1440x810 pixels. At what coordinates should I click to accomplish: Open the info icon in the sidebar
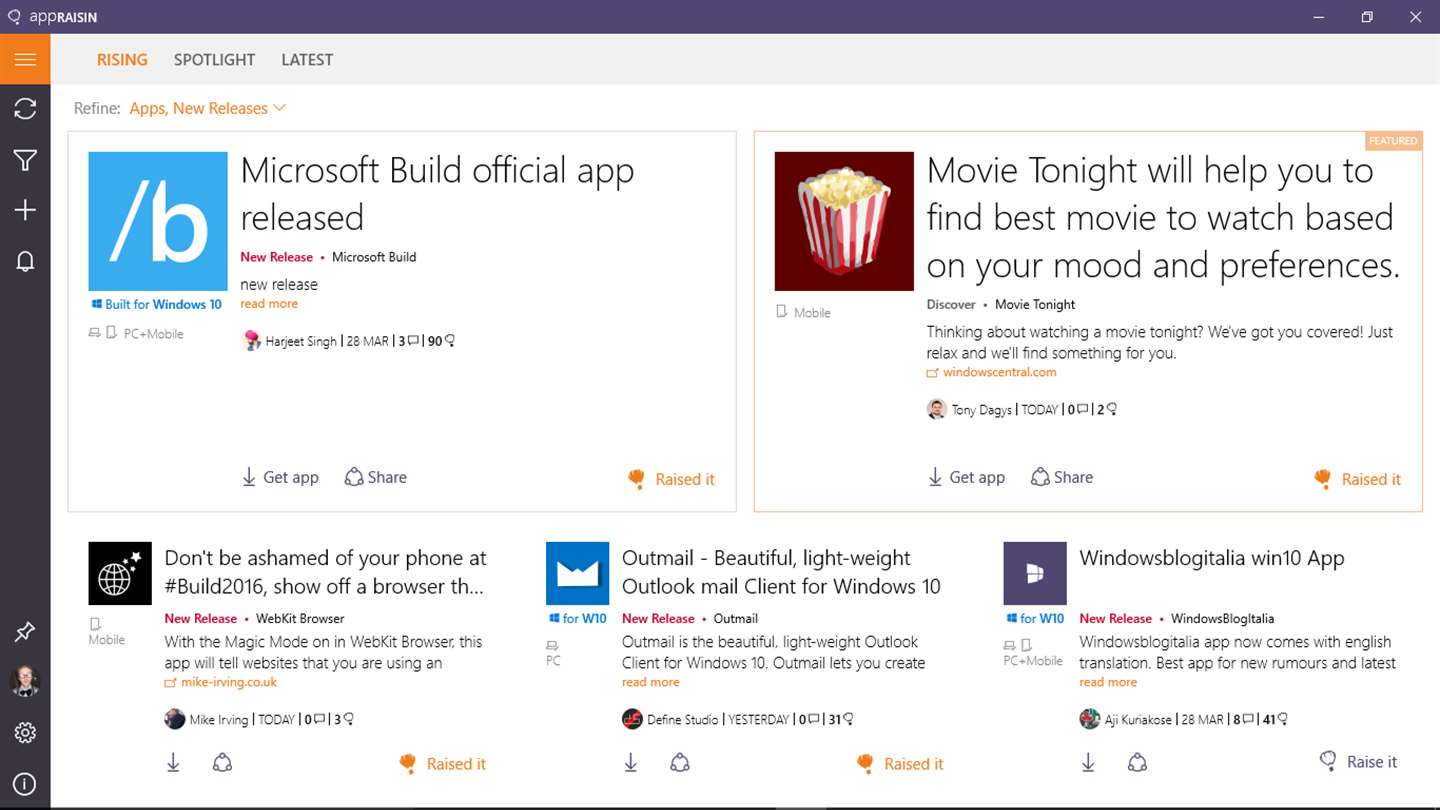(x=25, y=784)
